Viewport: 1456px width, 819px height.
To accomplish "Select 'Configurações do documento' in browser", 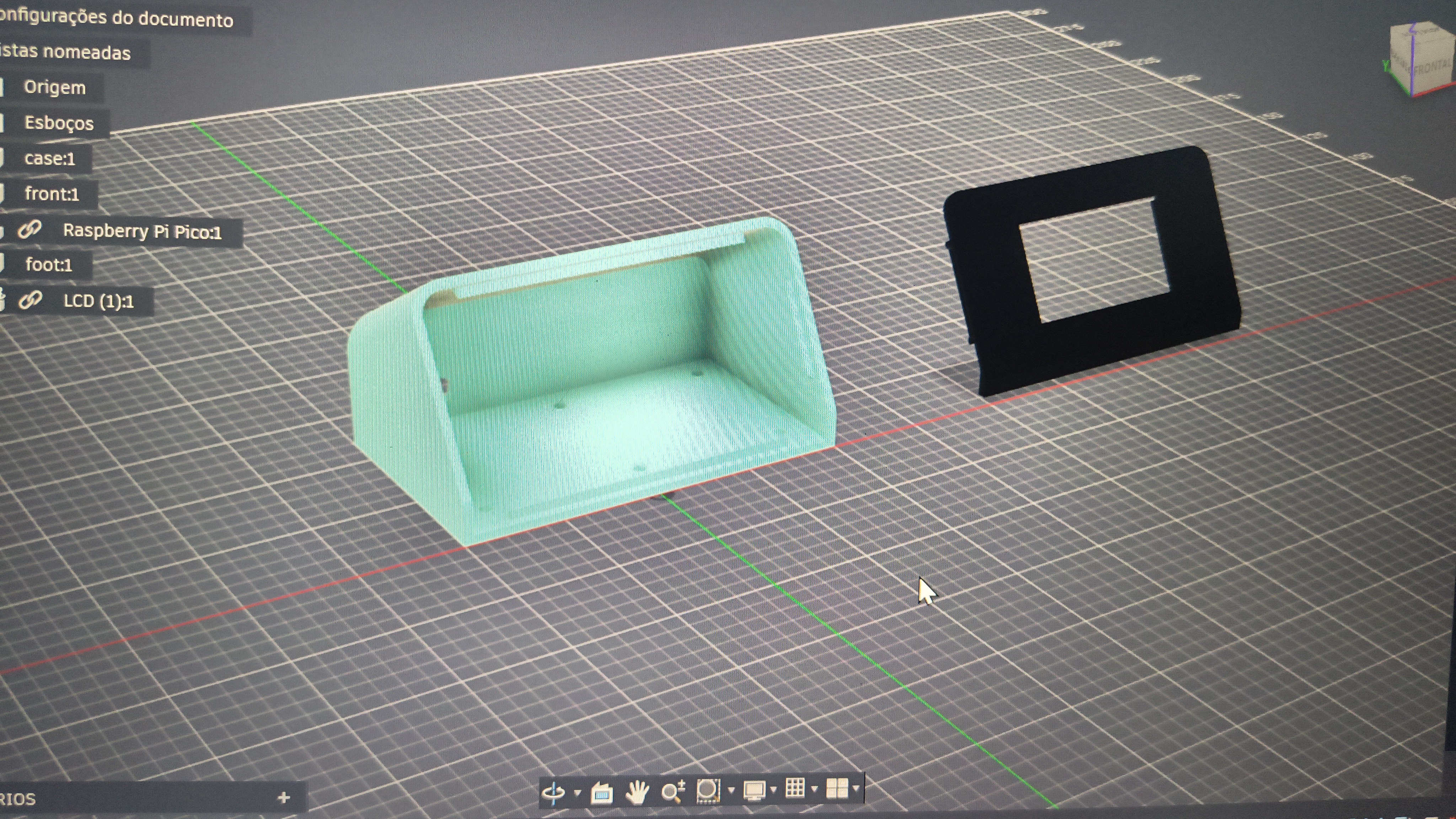I will [x=117, y=18].
